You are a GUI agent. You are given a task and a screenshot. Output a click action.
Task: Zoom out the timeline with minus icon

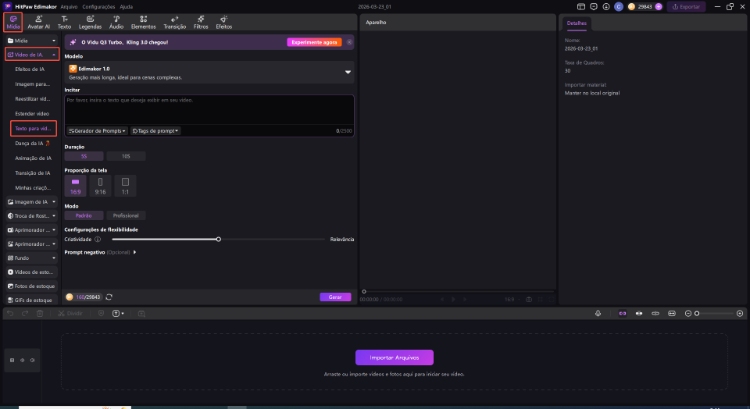click(x=688, y=313)
